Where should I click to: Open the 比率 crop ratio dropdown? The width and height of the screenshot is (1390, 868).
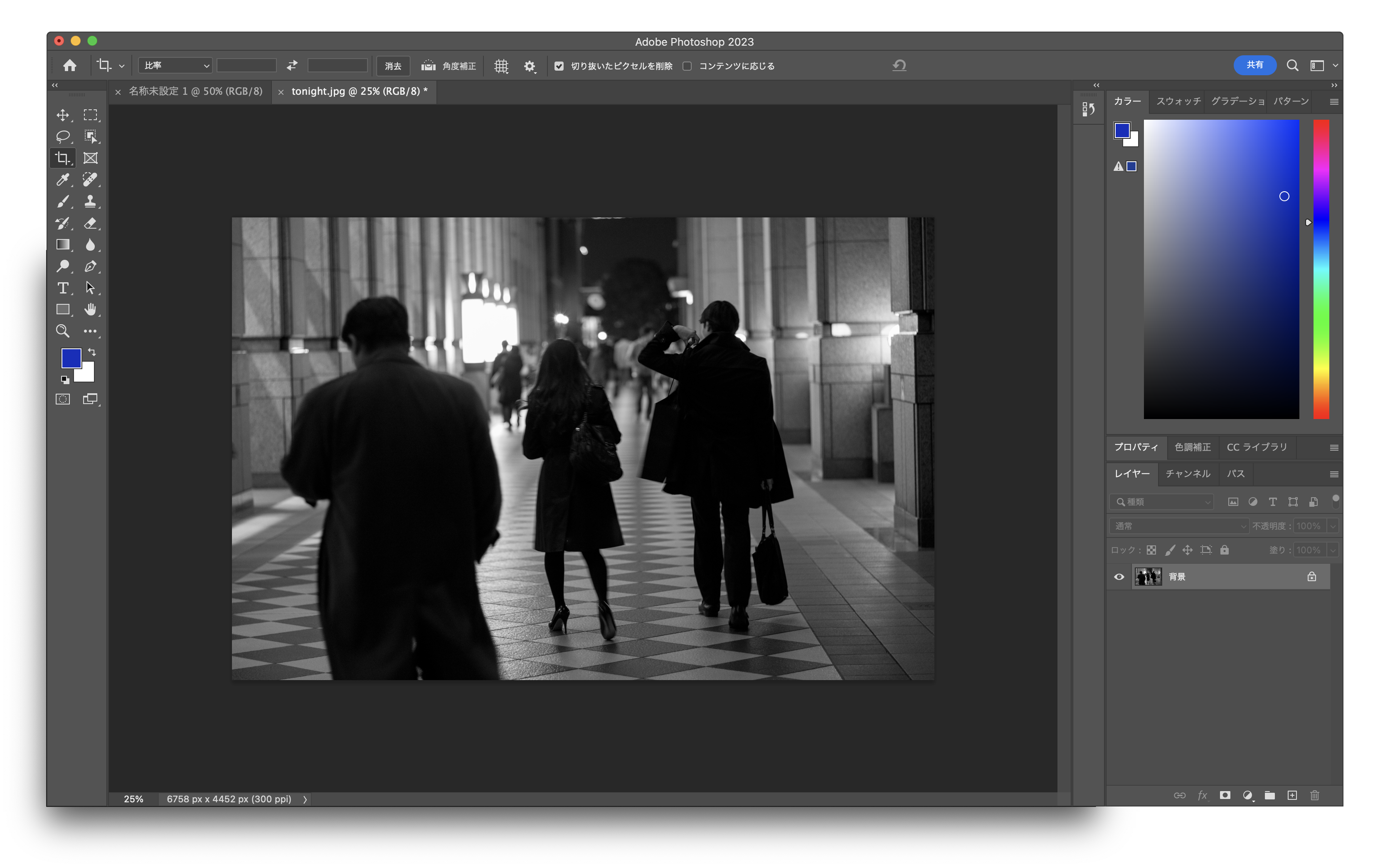tap(175, 65)
